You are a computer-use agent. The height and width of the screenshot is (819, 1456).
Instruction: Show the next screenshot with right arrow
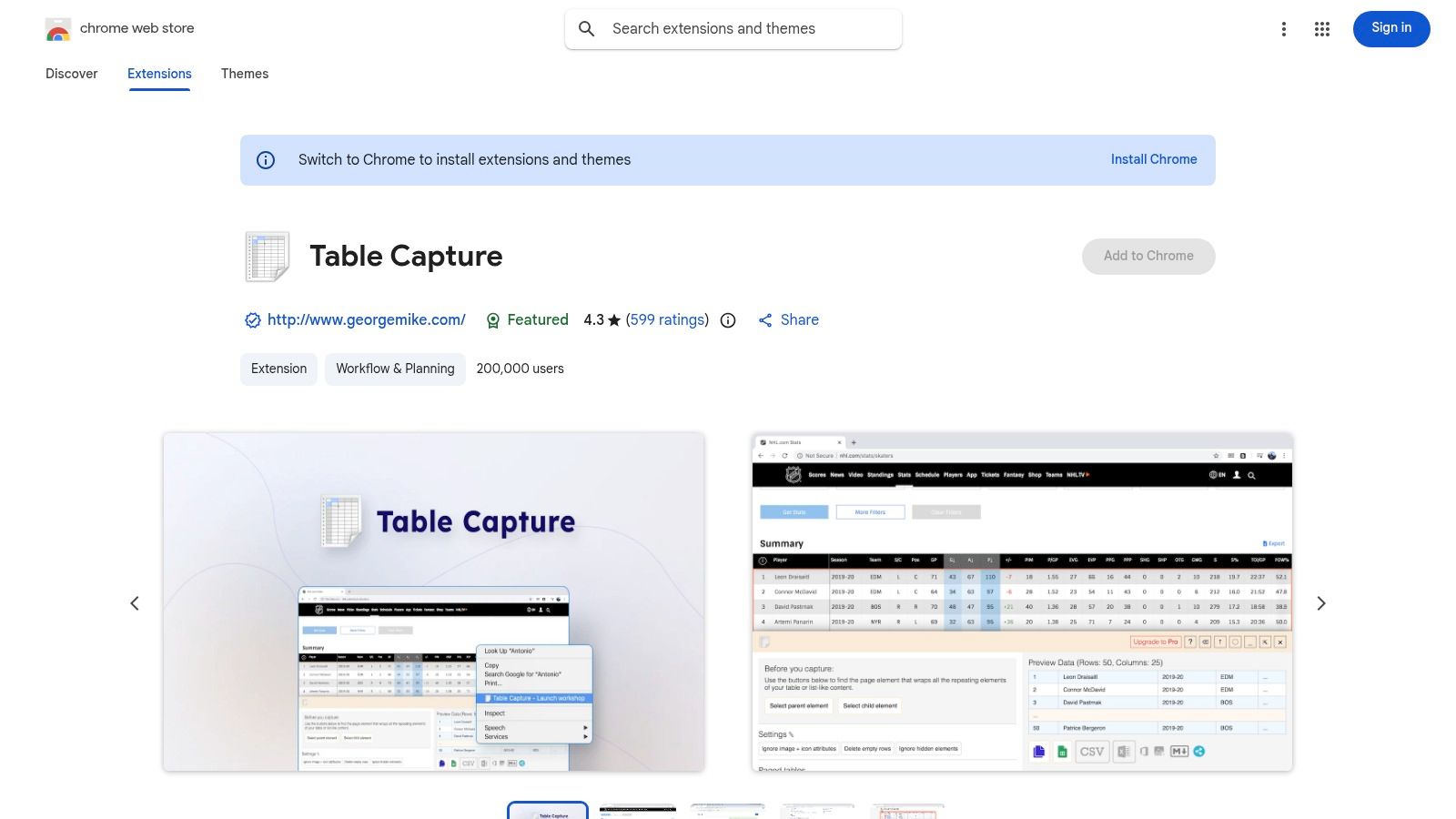[1321, 603]
